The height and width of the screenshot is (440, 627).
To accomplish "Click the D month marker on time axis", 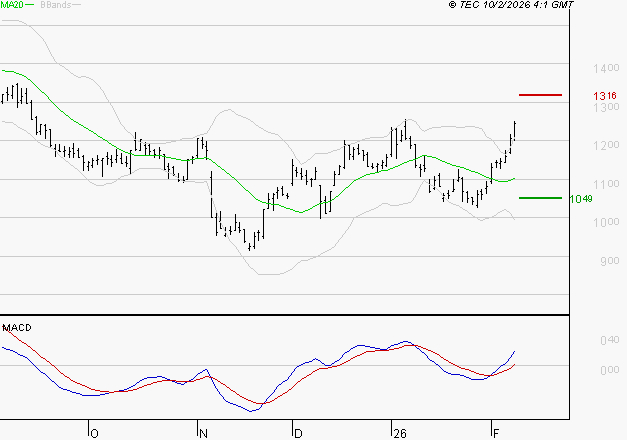I will click(x=298, y=434).
